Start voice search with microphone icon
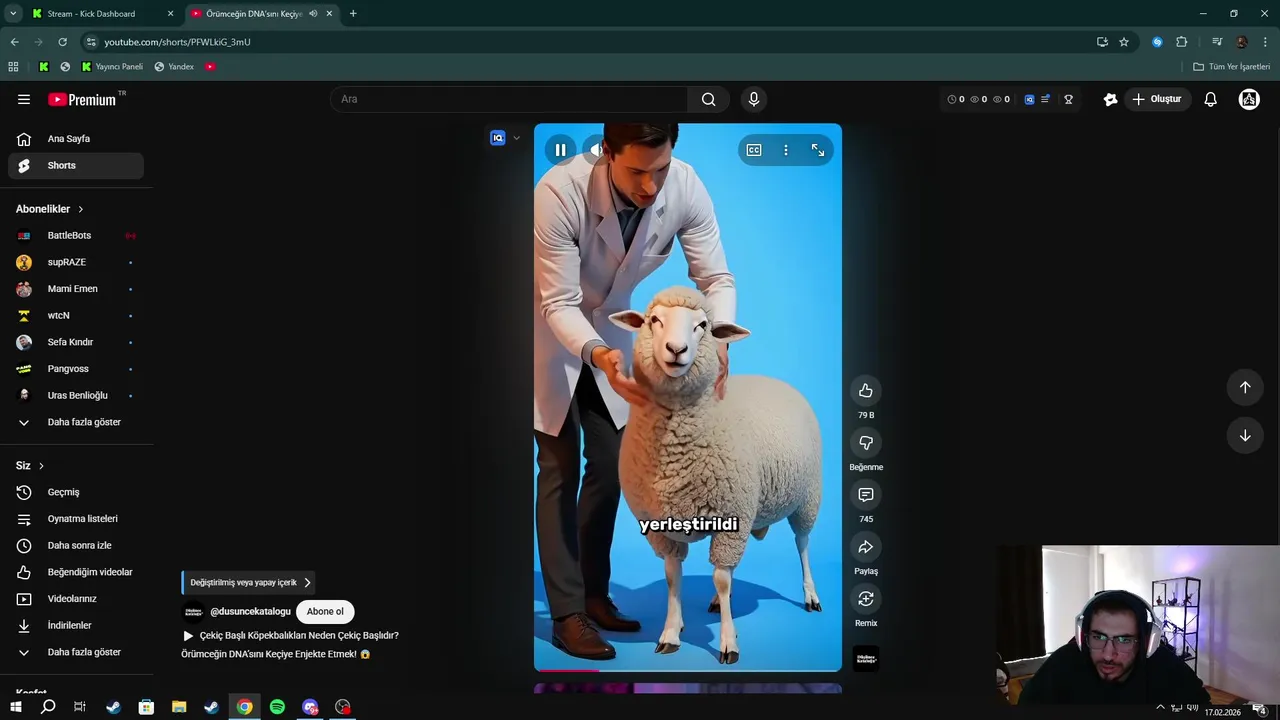Screen dimensions: 1280x720 tap(754, 99)
